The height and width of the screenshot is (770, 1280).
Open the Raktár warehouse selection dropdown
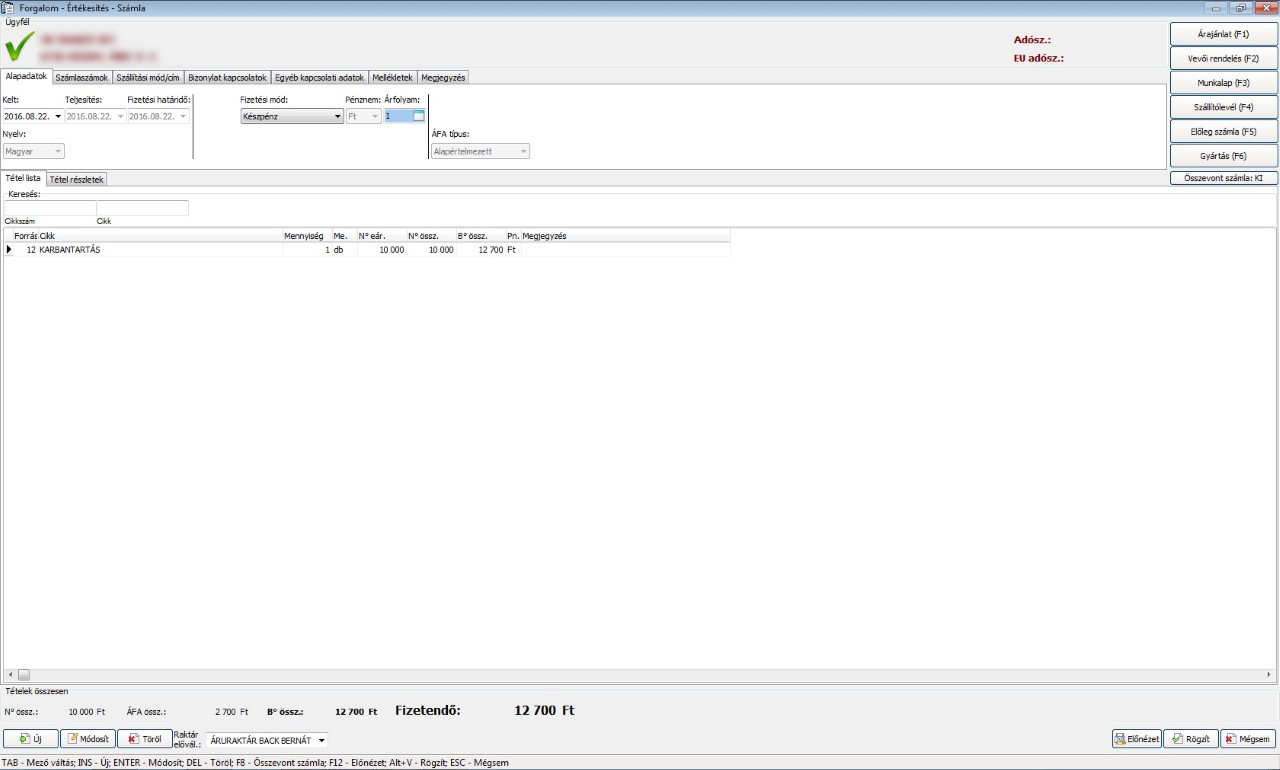(x=322, y=741)
